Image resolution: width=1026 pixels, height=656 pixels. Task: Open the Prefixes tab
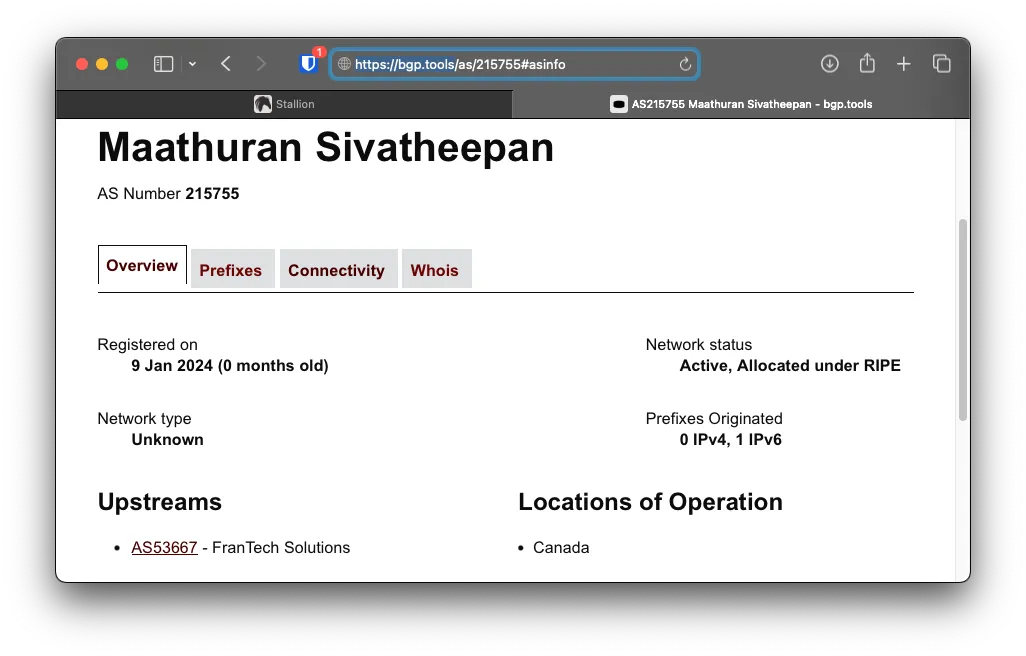pos(231,270)
